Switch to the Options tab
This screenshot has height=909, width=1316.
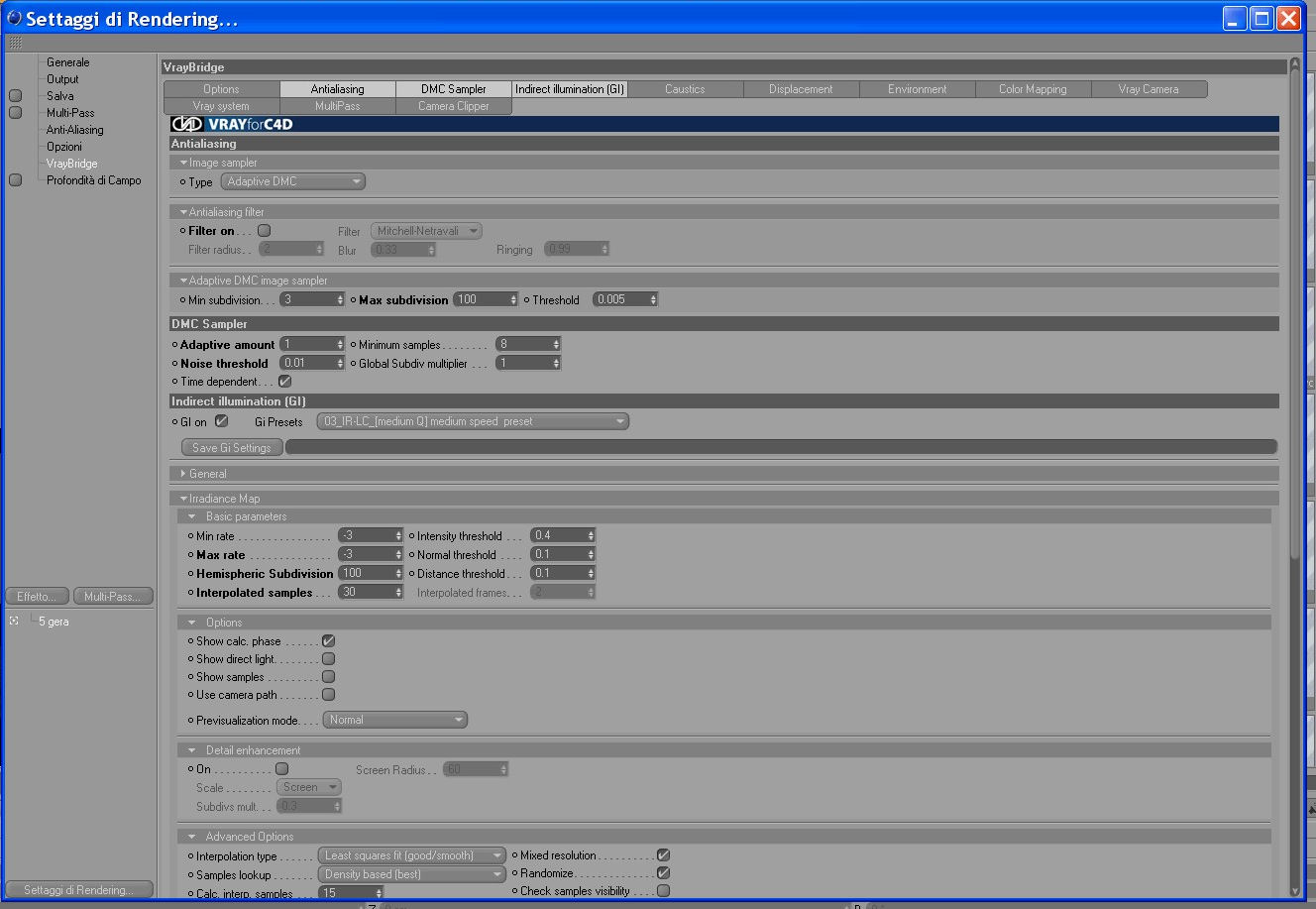(x=221, y=89)
